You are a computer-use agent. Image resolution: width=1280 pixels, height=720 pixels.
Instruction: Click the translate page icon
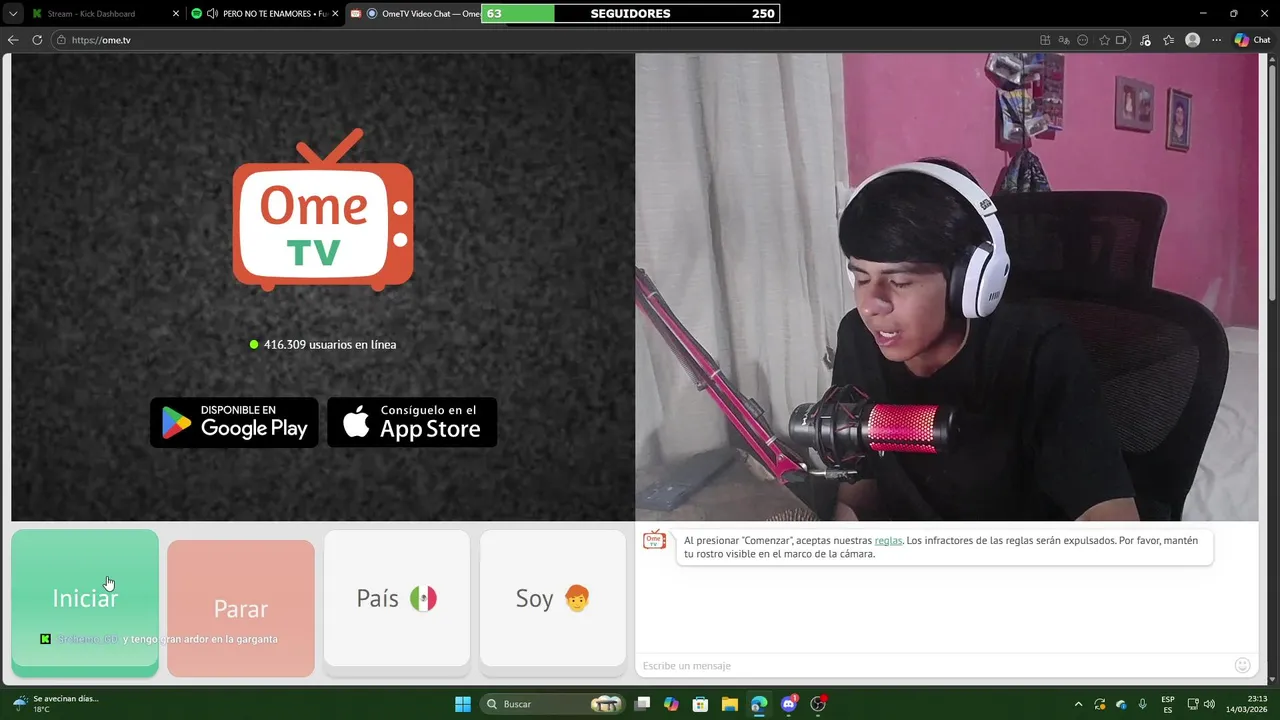pyautogui.click(x=1064, y=40)
